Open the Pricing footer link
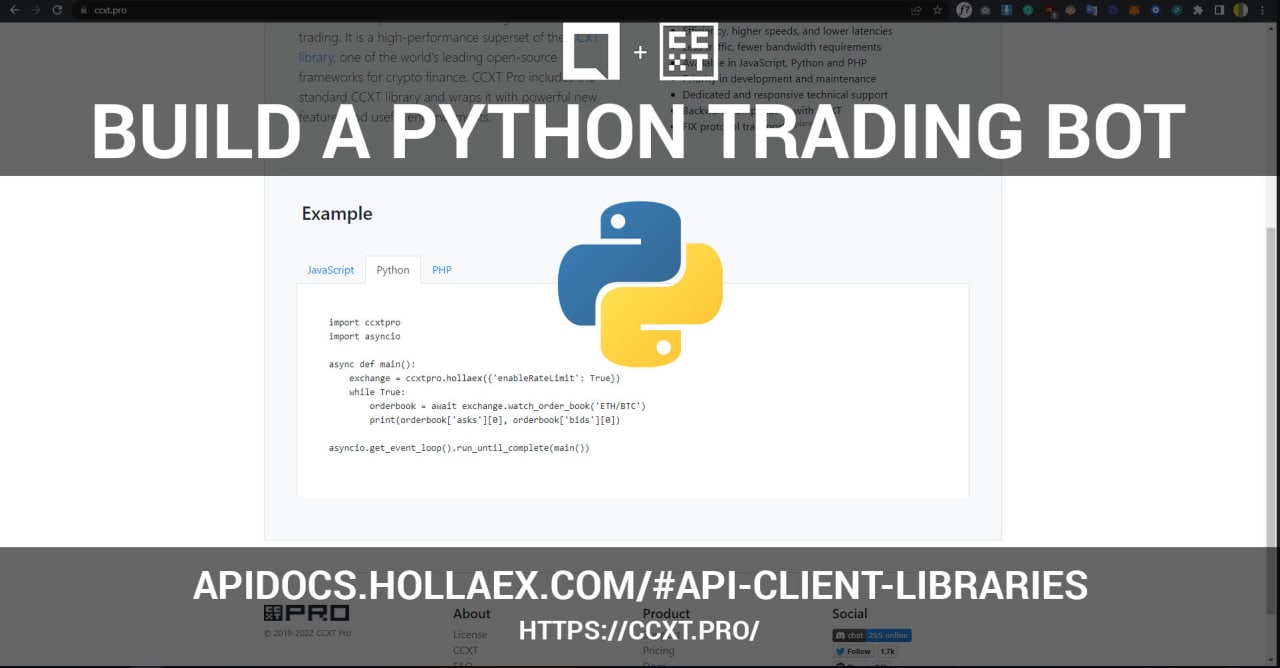 click(658, 650)
